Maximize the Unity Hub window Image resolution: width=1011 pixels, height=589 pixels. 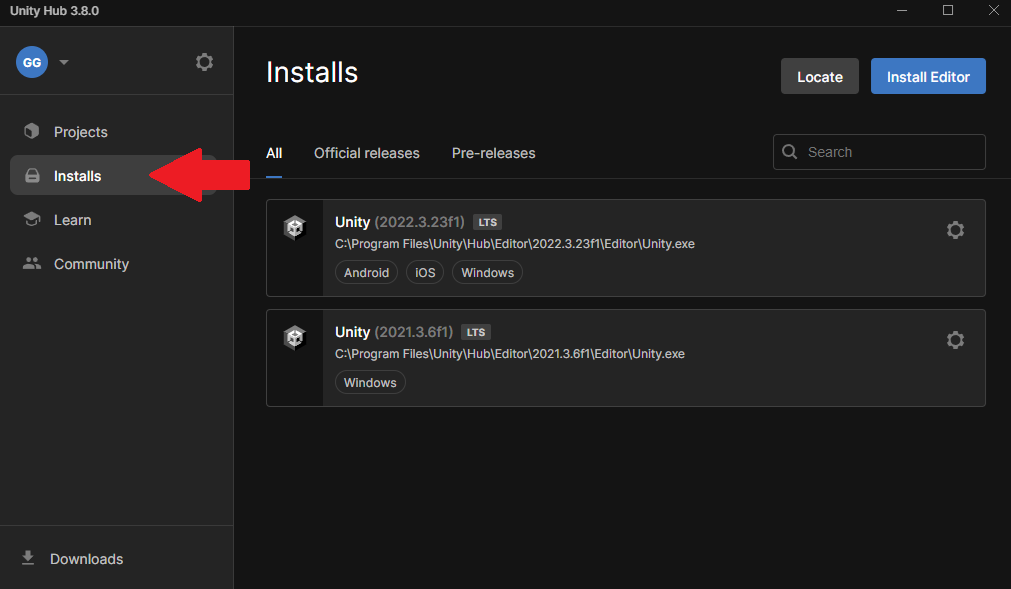point(948,10)
